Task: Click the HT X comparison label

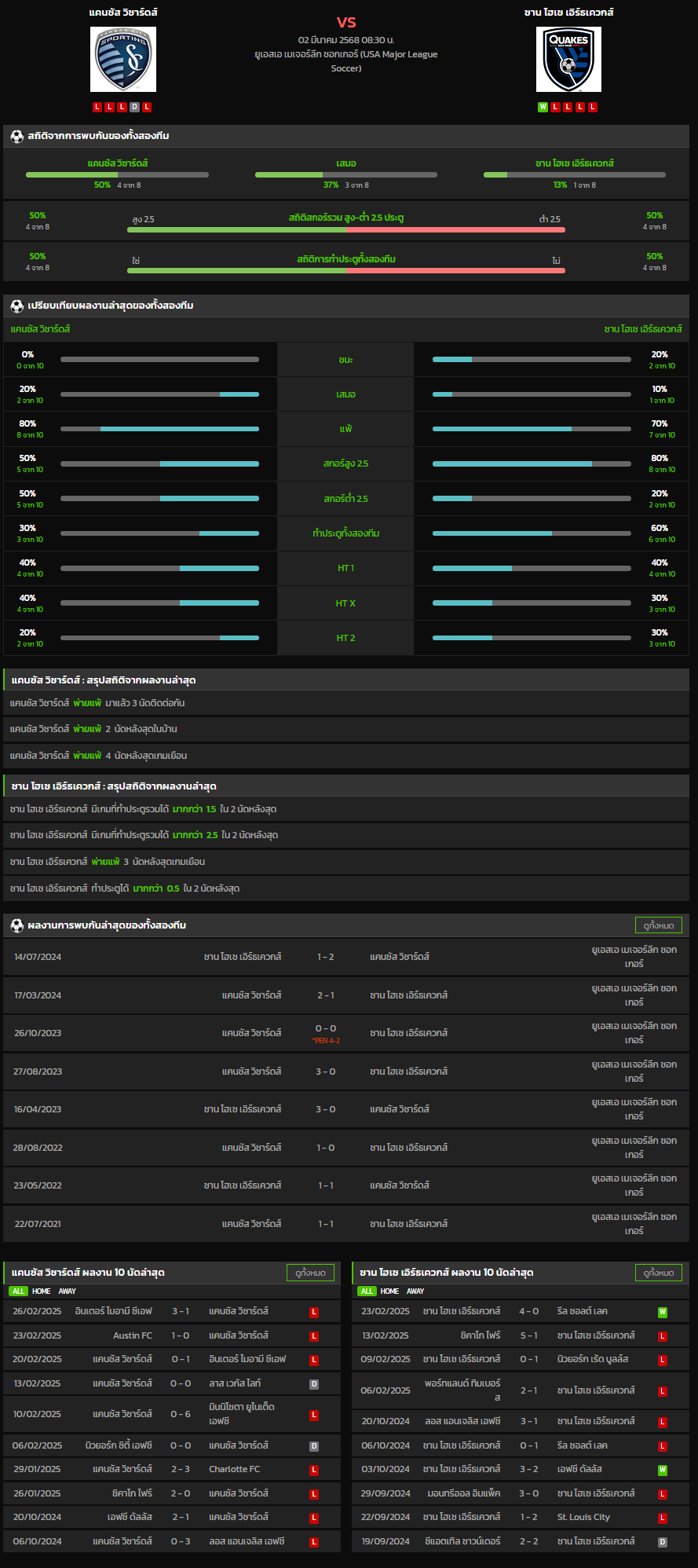Action: (x=346, y=603)
